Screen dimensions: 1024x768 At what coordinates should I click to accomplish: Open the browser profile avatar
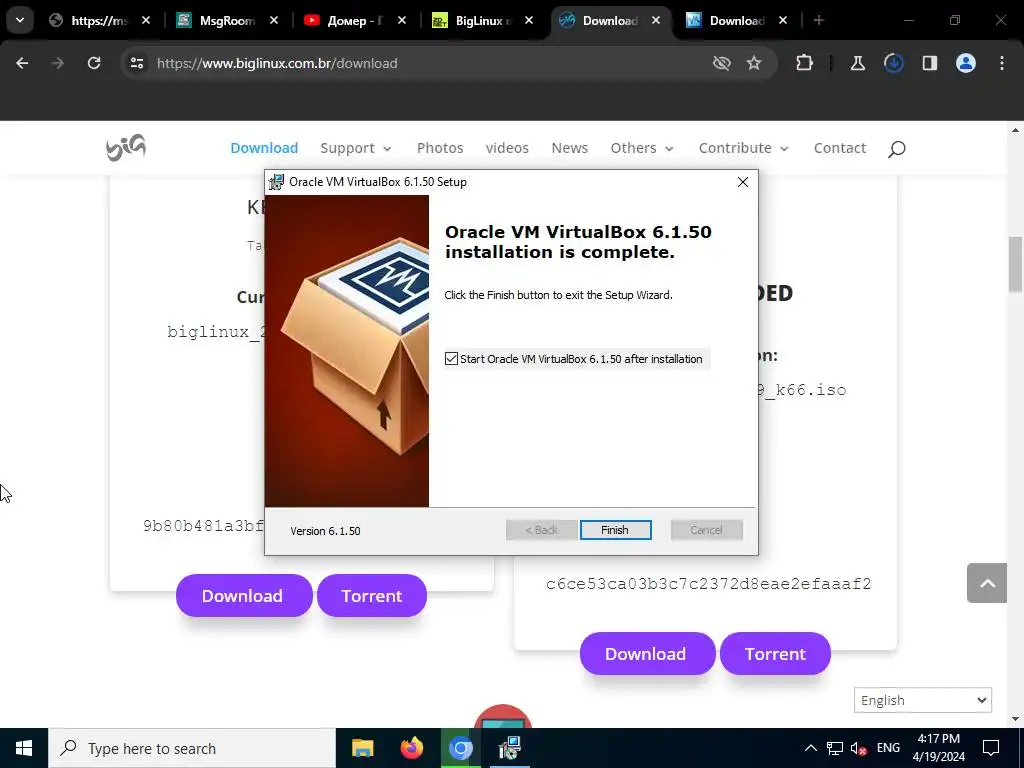pos(965,63)
